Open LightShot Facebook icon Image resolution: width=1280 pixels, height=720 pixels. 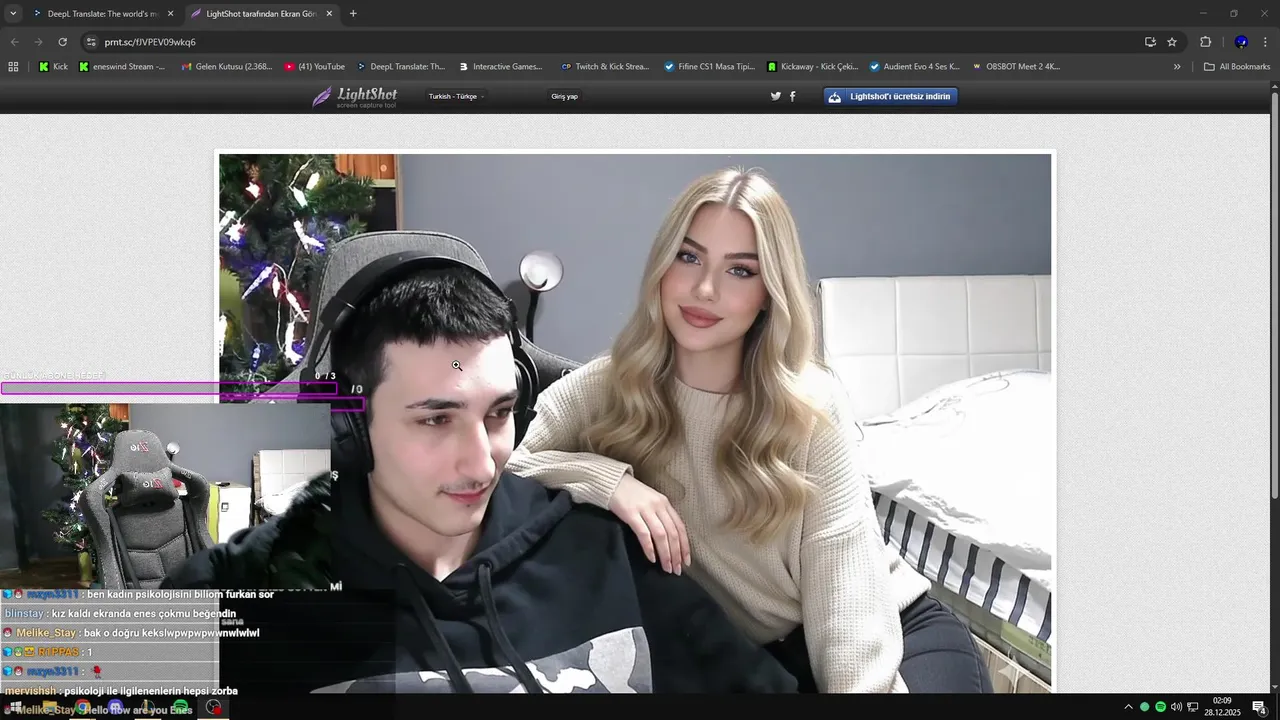click(793, 97)
